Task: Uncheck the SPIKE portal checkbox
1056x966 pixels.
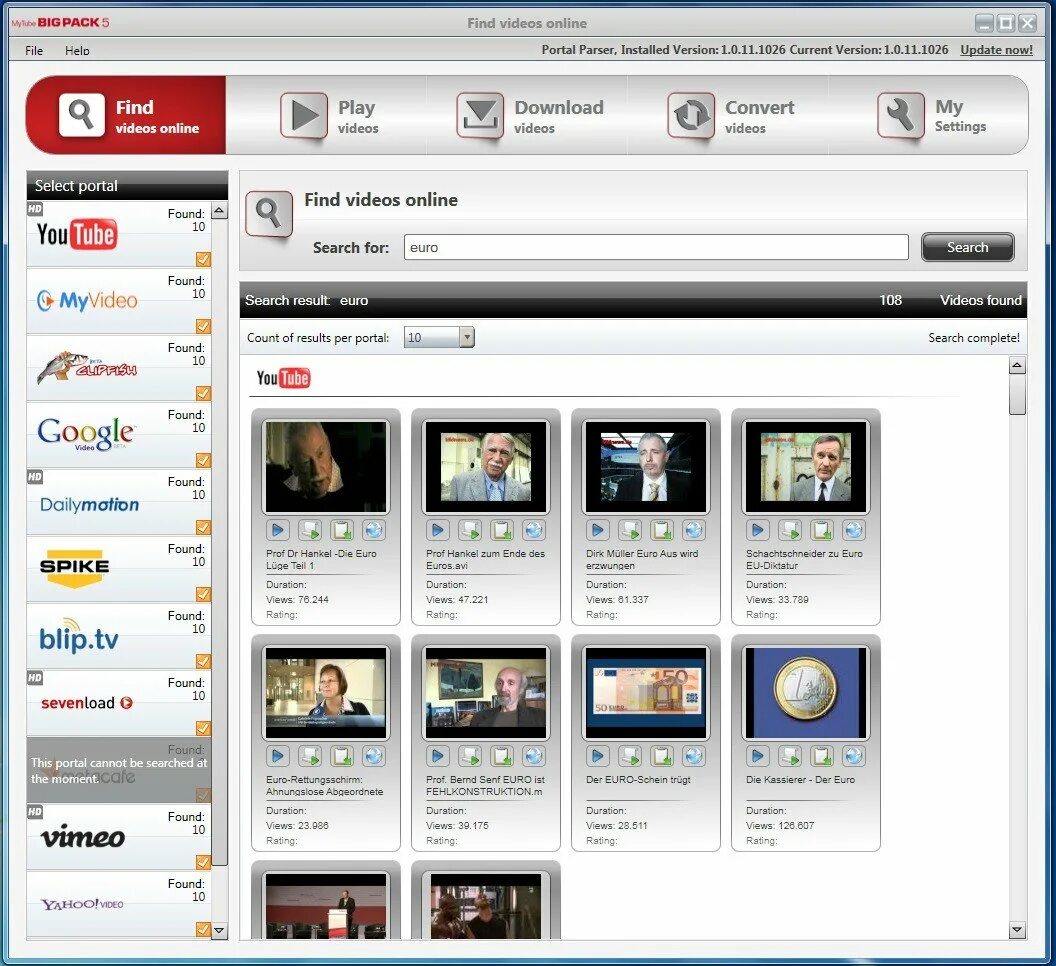Action: 203,594
